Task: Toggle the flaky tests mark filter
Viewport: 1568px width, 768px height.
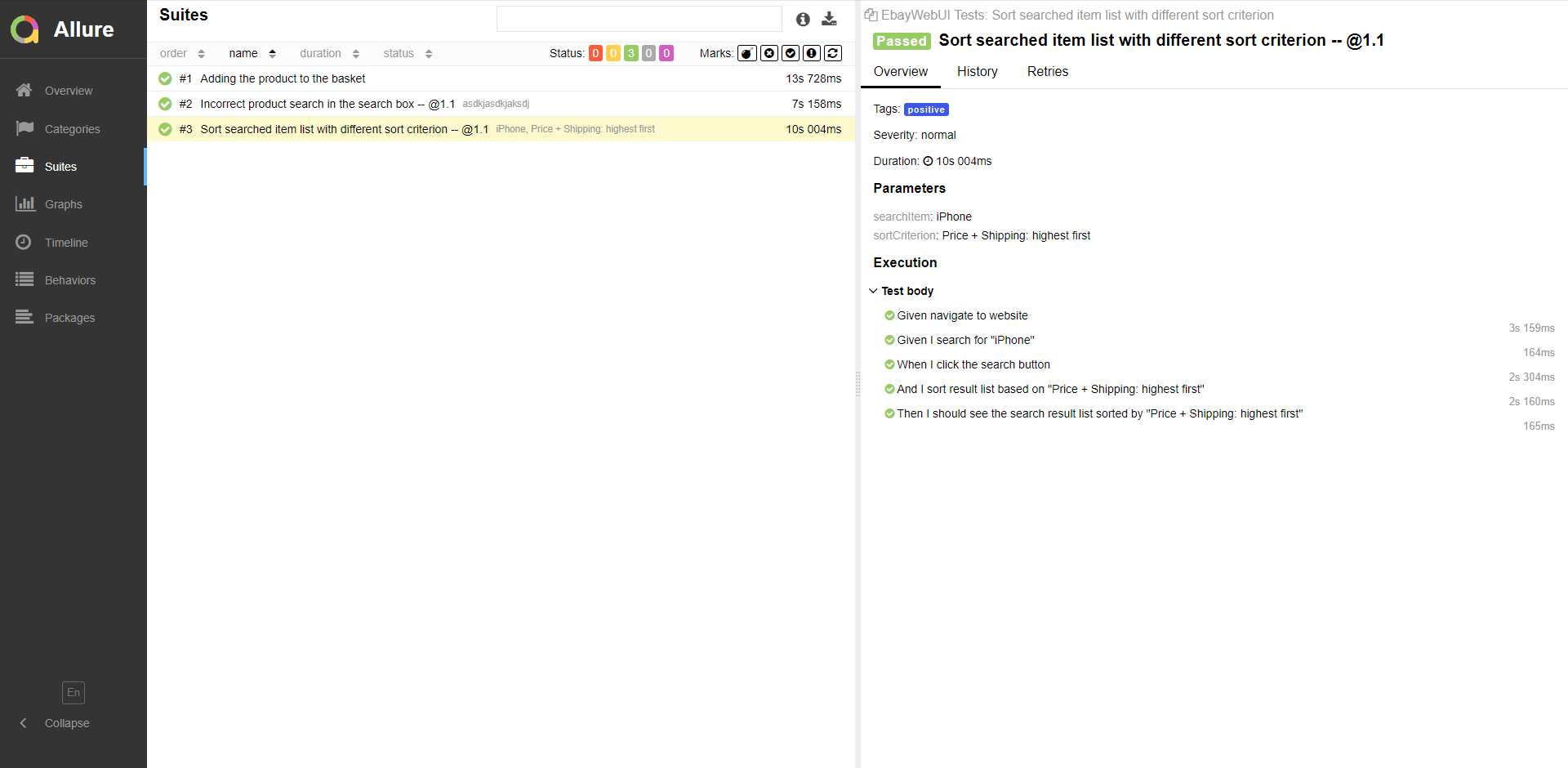Action: tap(747, 52)
